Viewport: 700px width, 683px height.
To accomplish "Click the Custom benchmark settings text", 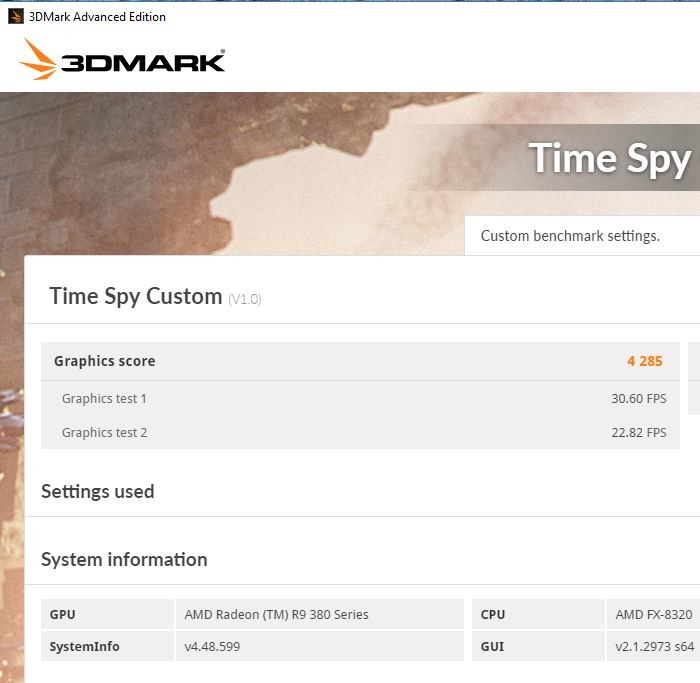I will click(570, 236).
